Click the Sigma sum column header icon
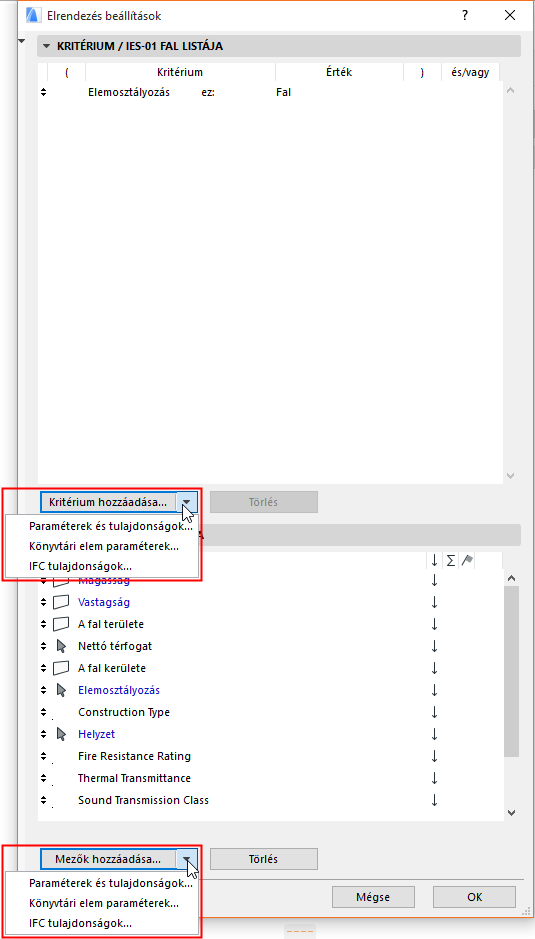The image size is (535, 939). pos(451,561)
